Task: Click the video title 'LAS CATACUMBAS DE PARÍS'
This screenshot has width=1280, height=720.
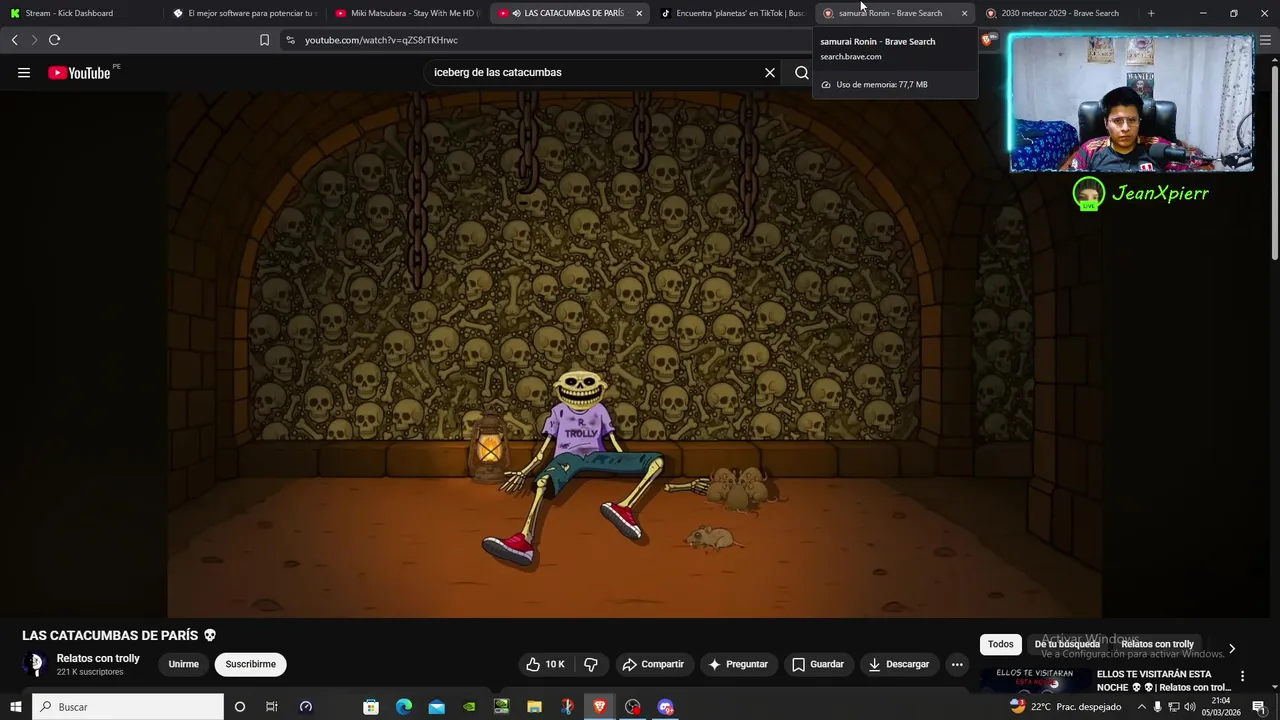Action: pos(119,635)
